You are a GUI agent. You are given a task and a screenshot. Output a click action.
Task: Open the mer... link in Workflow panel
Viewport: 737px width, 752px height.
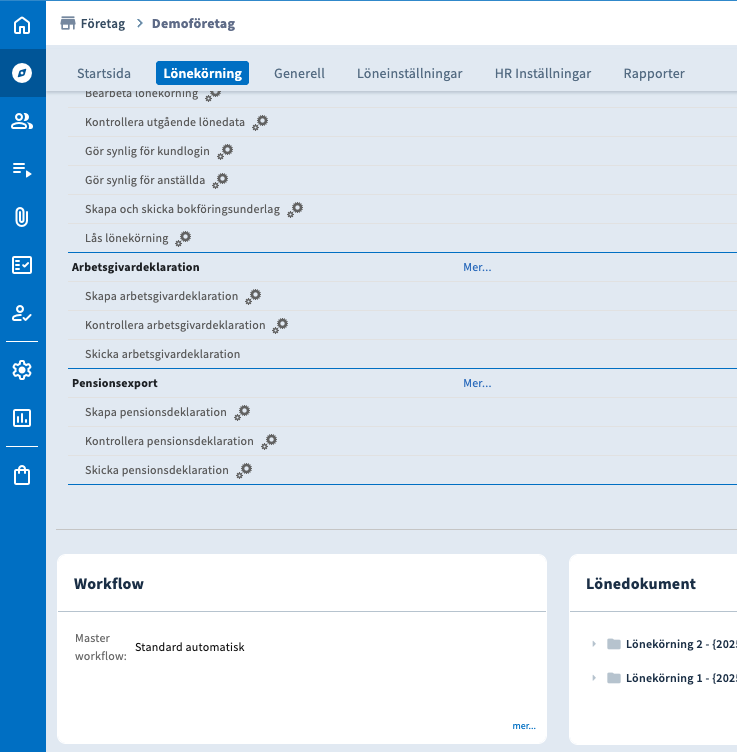[x=525, y=726]
